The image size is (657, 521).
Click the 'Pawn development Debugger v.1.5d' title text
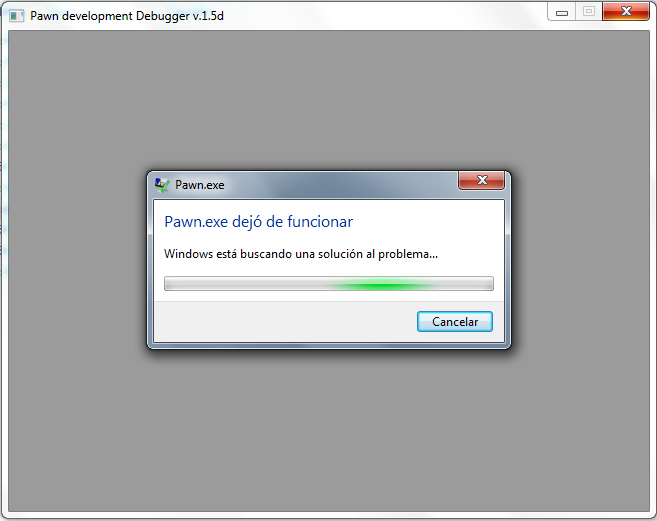point(127,16)
